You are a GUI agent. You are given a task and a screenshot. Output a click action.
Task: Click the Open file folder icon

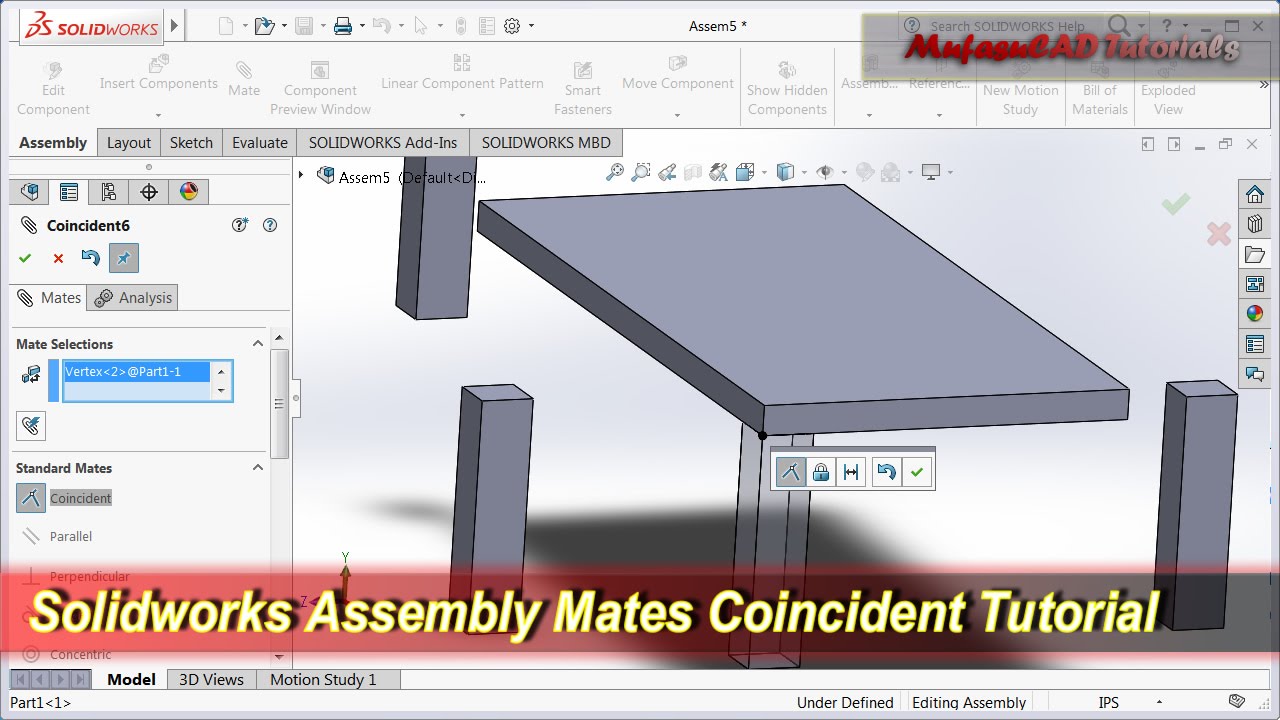point(265,26)
